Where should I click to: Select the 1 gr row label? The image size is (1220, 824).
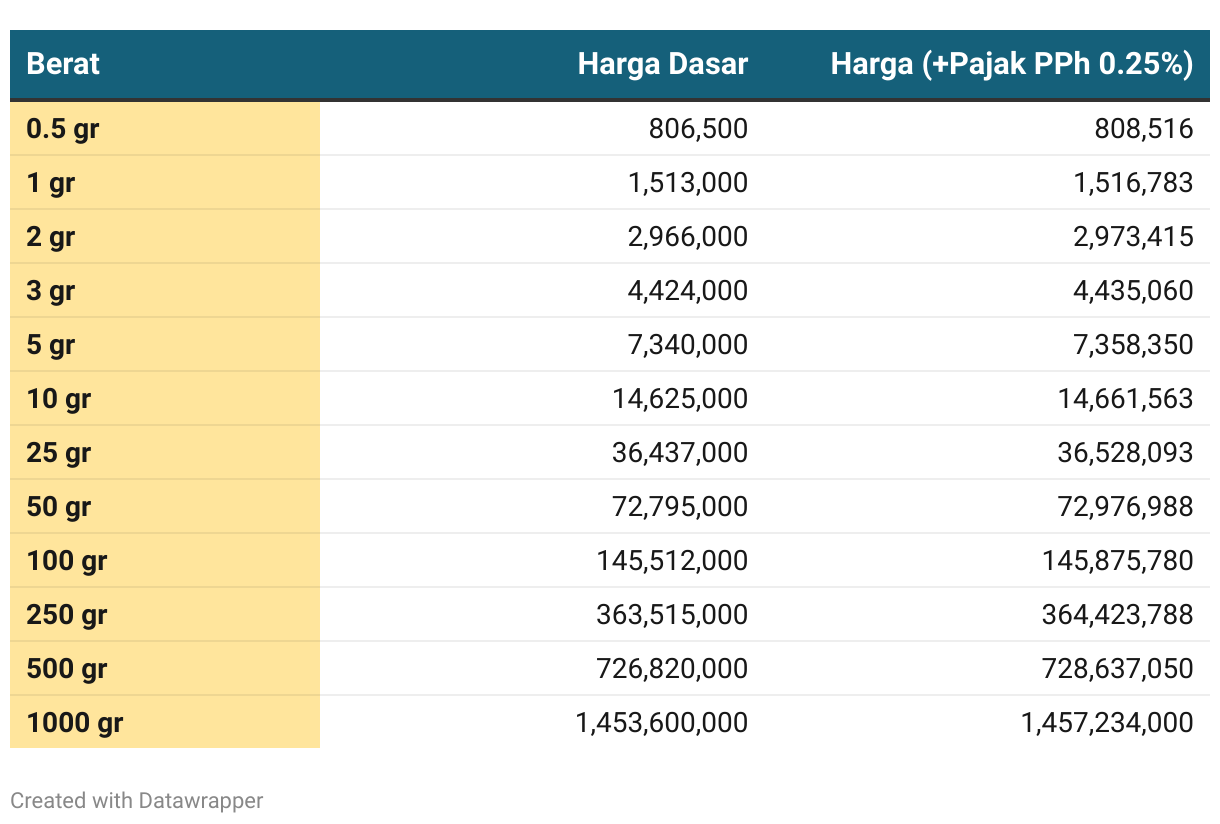click(x=51, y=183)
